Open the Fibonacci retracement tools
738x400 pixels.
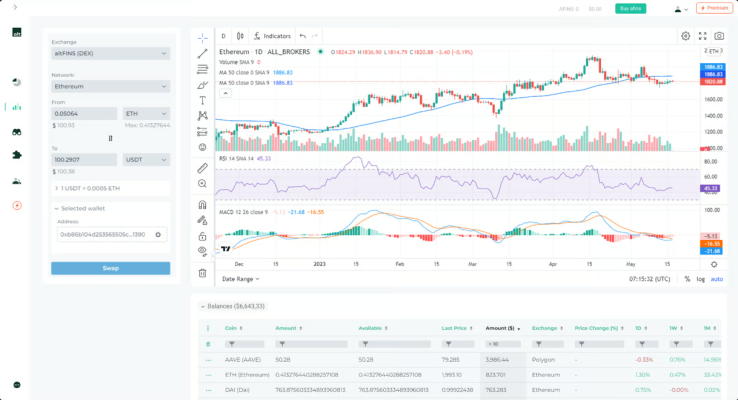click(x=202, y=69)
